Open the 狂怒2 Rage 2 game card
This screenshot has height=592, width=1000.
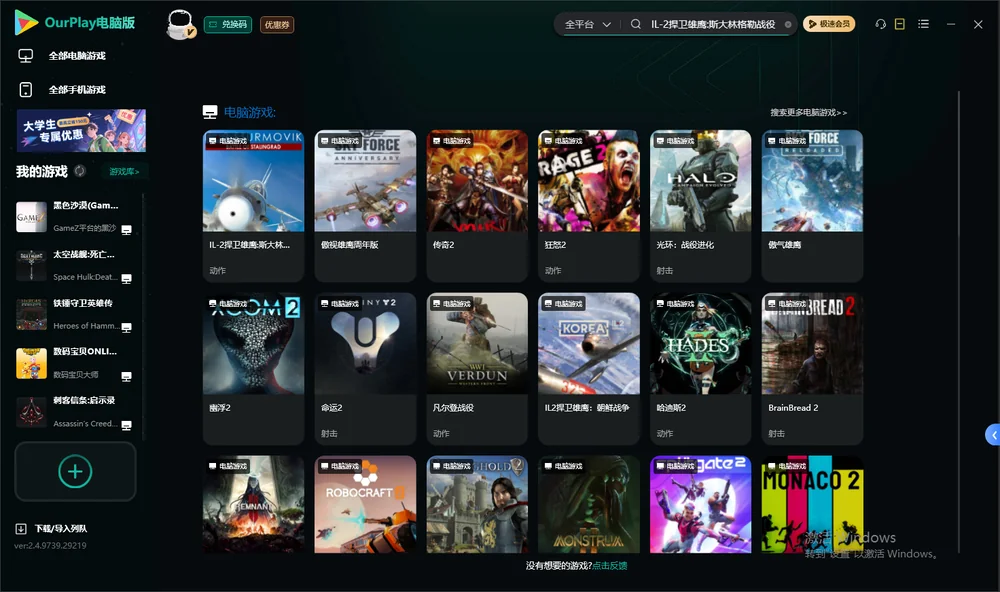pyautogui.click(x=589, y=205)
